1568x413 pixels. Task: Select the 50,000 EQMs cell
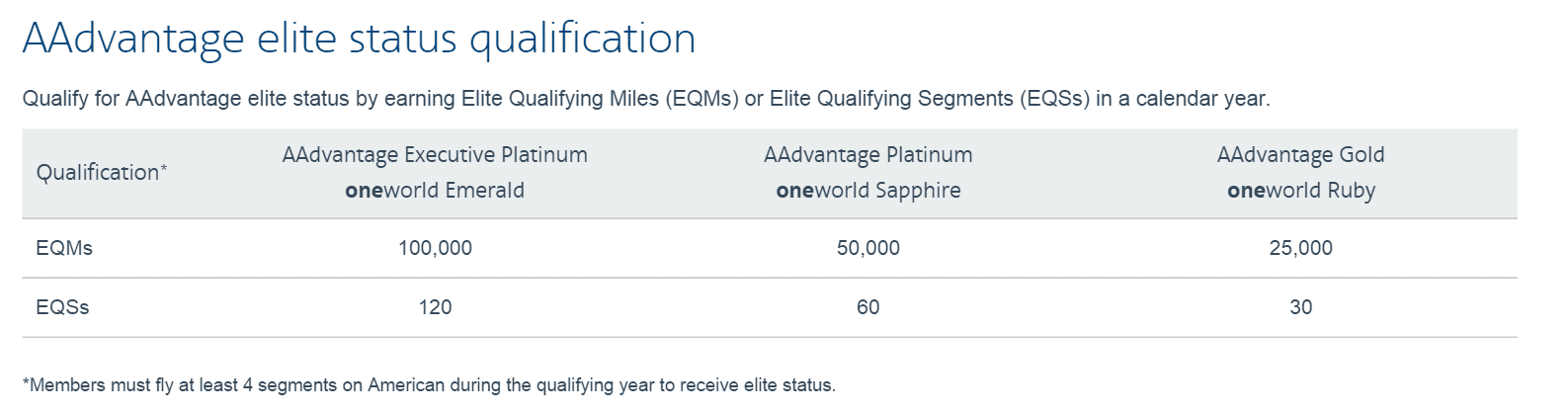pyautogui.click(x=868, y=248)
